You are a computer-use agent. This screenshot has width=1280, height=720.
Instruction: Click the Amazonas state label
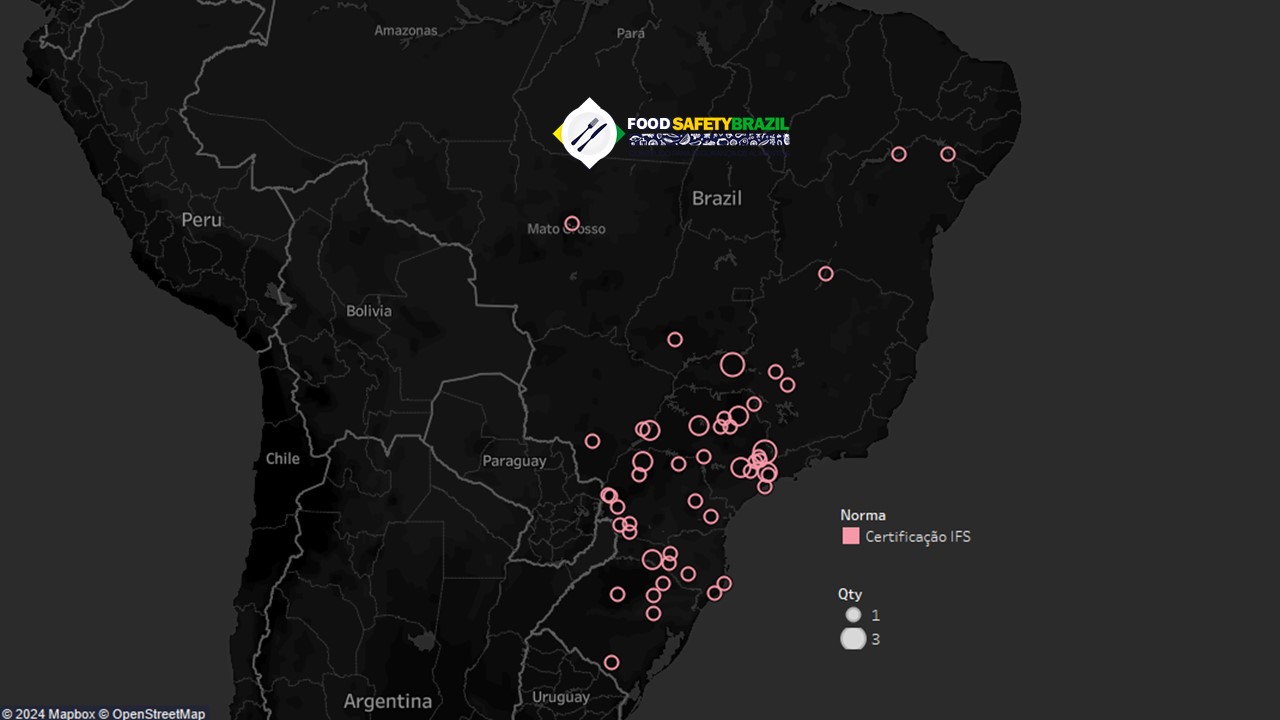coord(406,30)
